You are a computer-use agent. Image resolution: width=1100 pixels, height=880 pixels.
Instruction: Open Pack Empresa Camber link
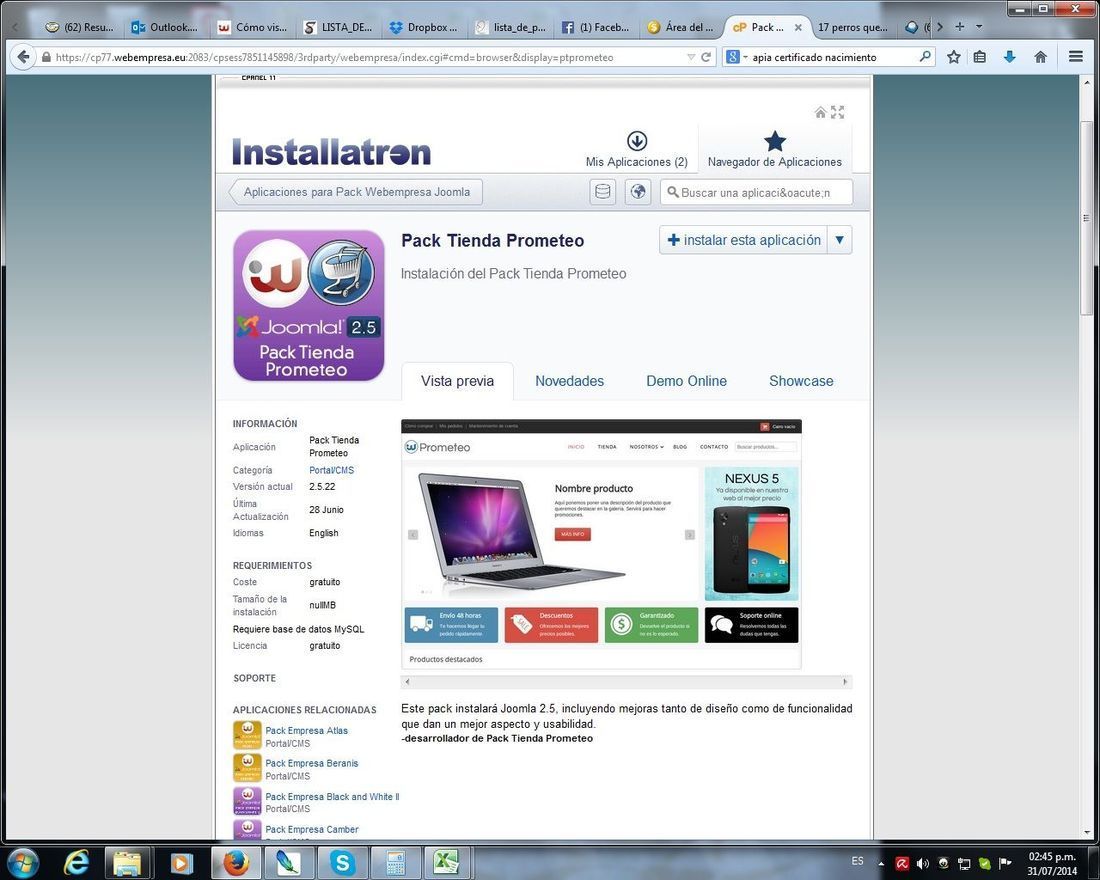pos(311,829)
